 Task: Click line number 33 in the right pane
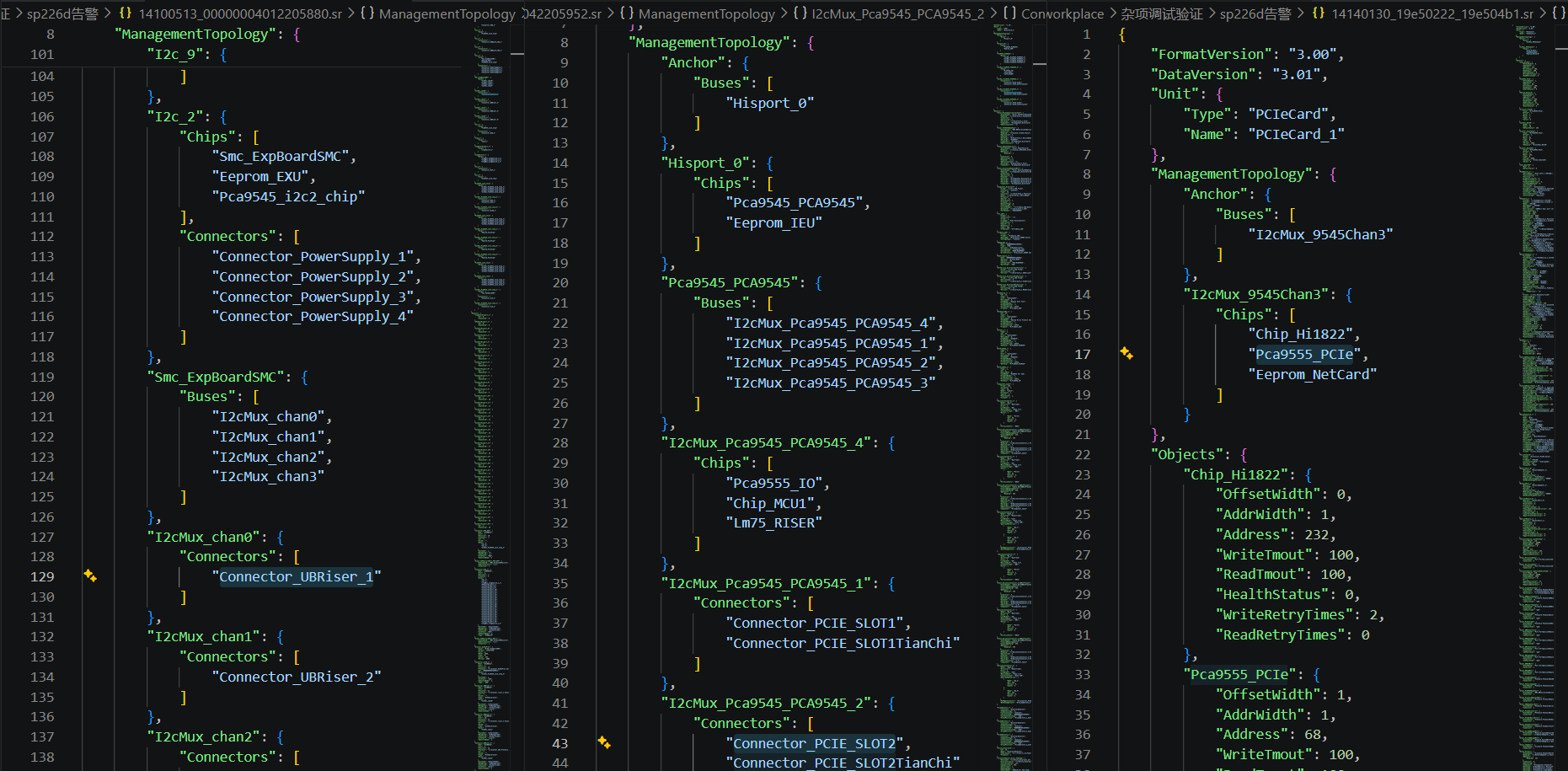(x=1083, y=674)
